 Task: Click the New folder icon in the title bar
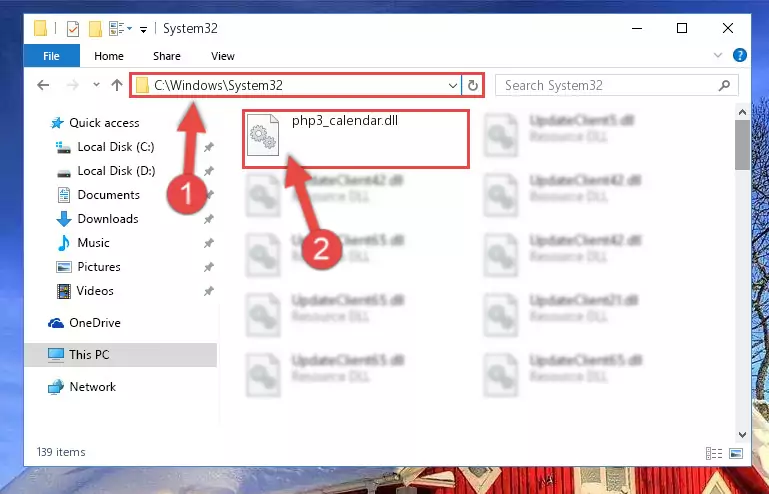point(95,29)
